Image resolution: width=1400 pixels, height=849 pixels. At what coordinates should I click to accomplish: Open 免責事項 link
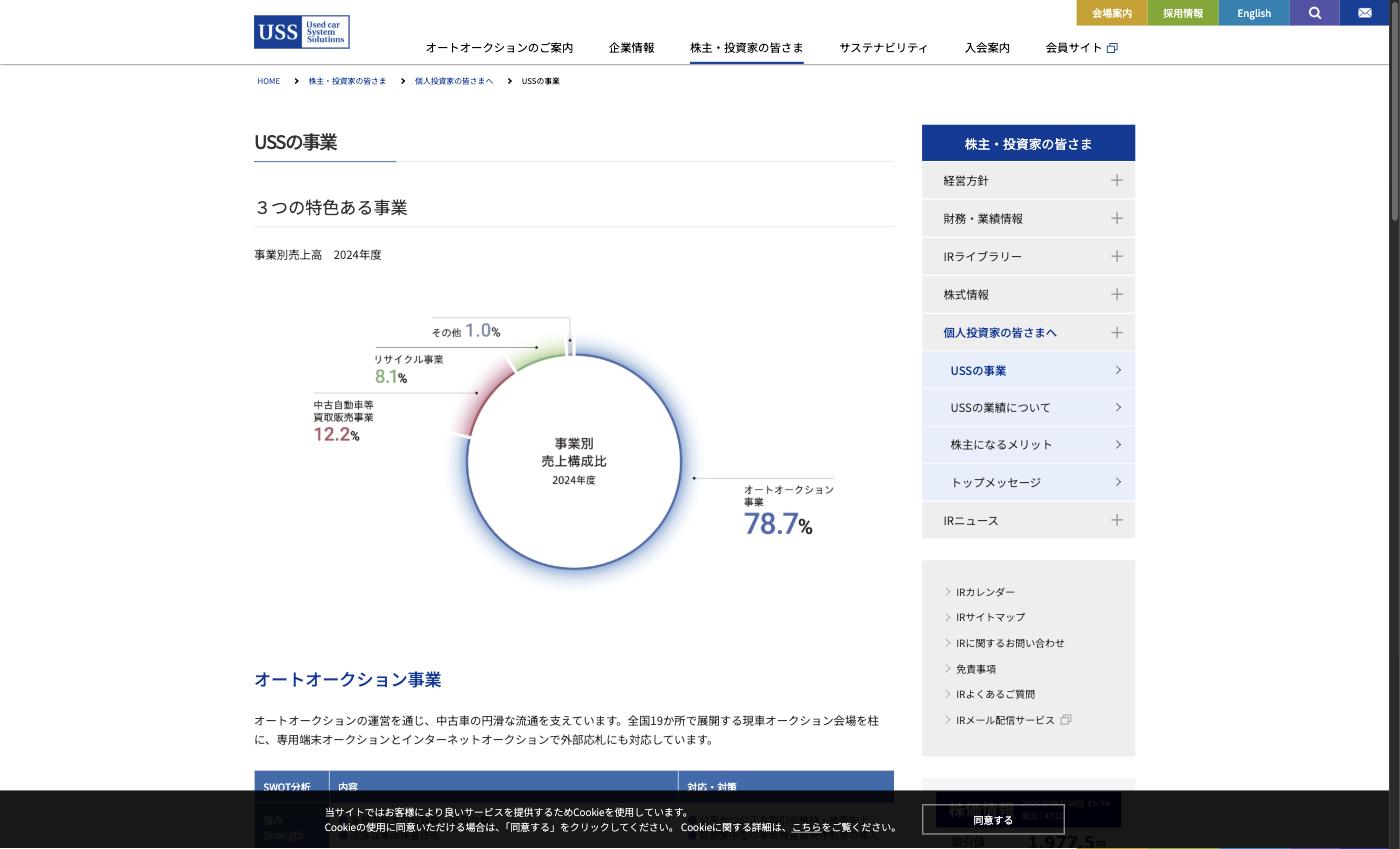pos(976,669)
